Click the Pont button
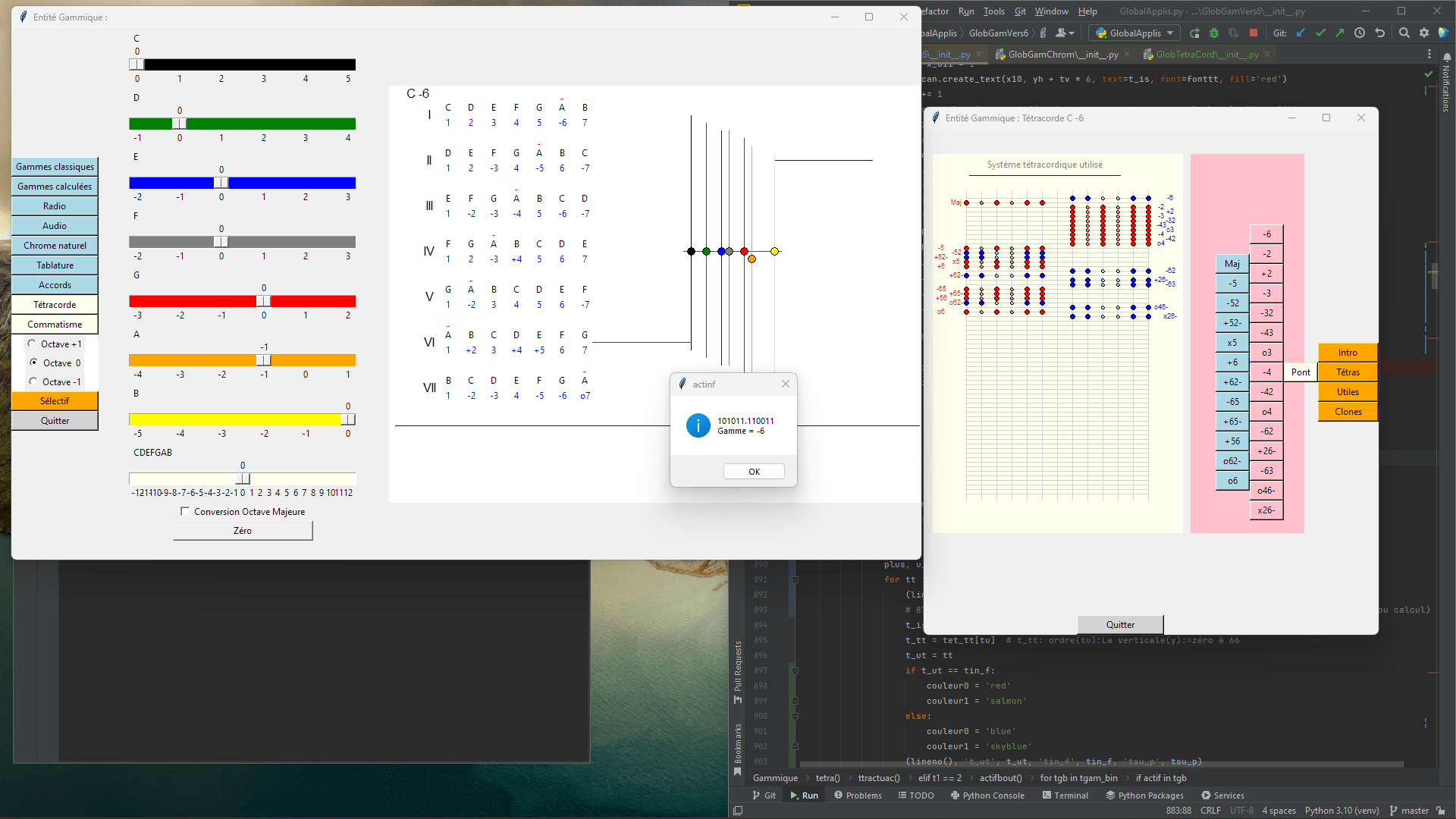Screen dimensions: 1456x819 click(x=1301, y=372)
